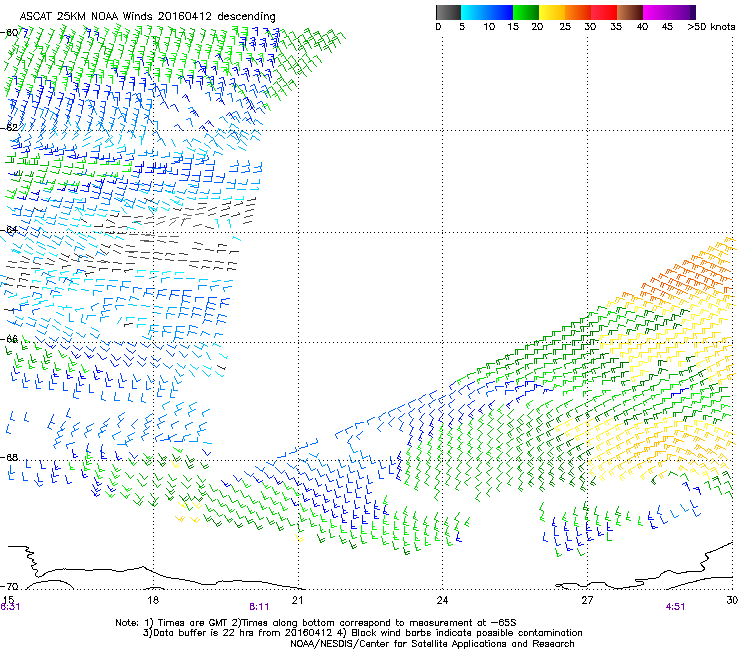
Task: Click the '5' legend scale label
Action: coord(462,26)
